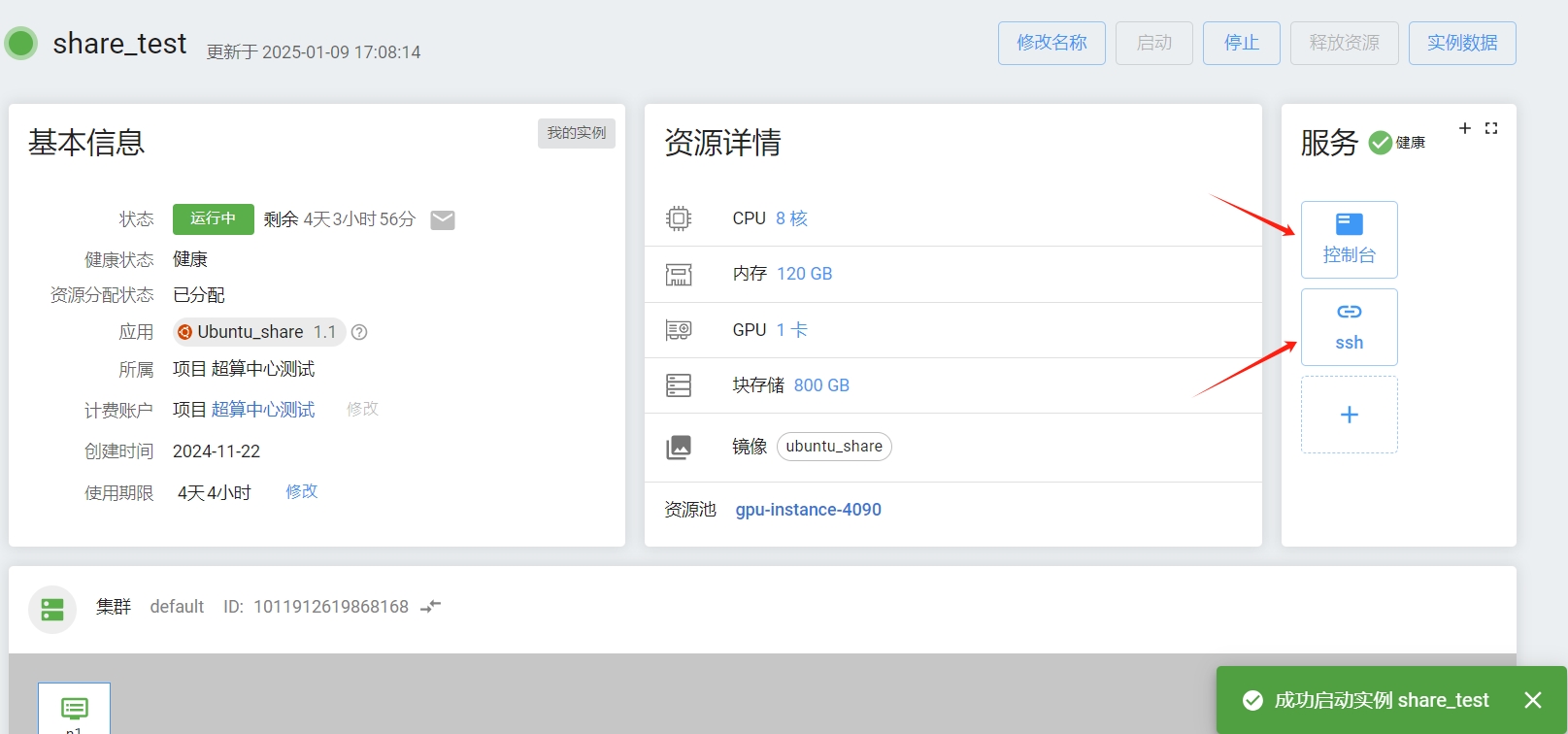Screen dimensions: 1568x734
Task: Click the 已分配 resource allocation status
Action: click(x=199, y=295)
